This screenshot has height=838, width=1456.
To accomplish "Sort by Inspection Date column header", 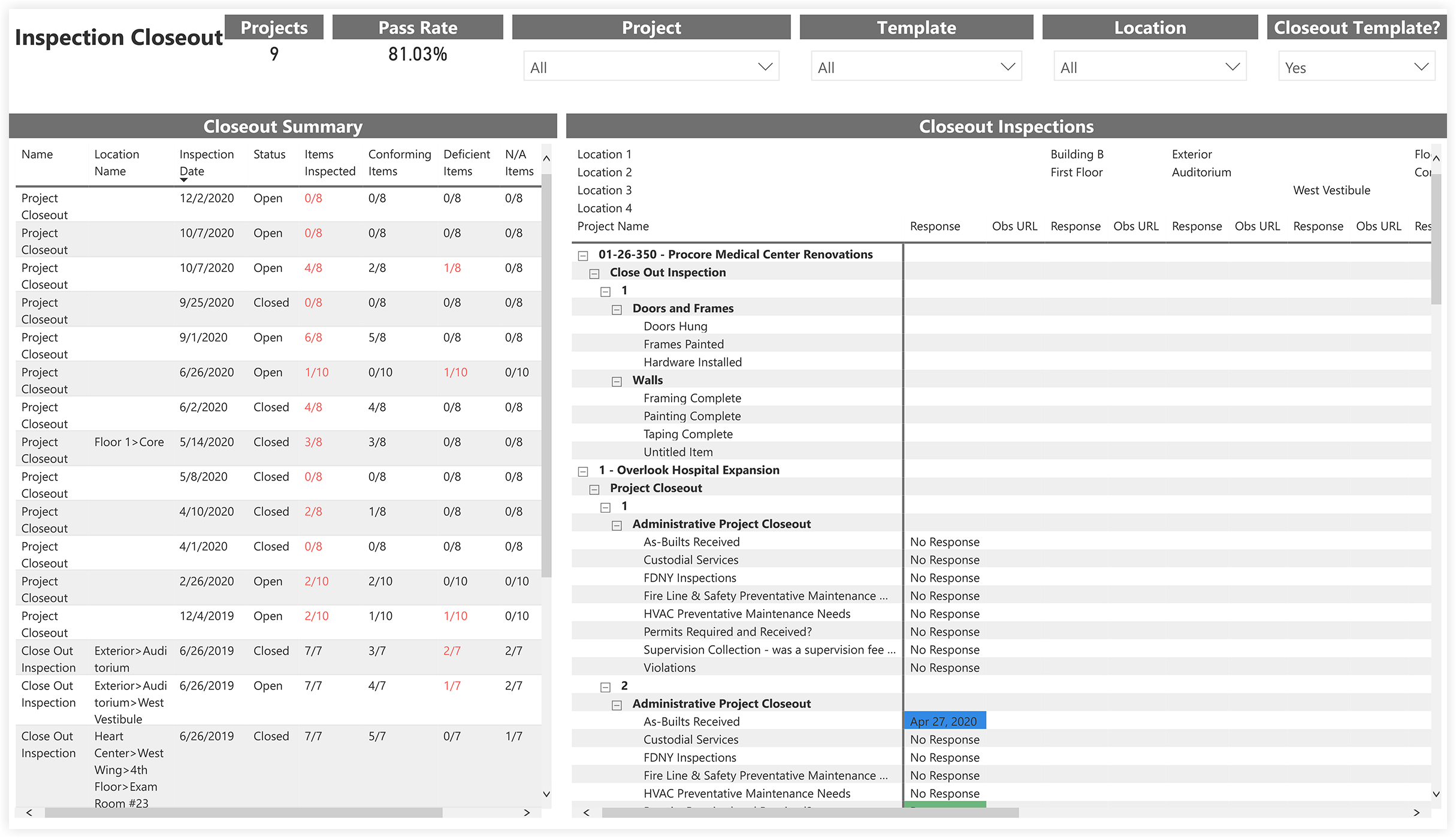I will point(206,162).
